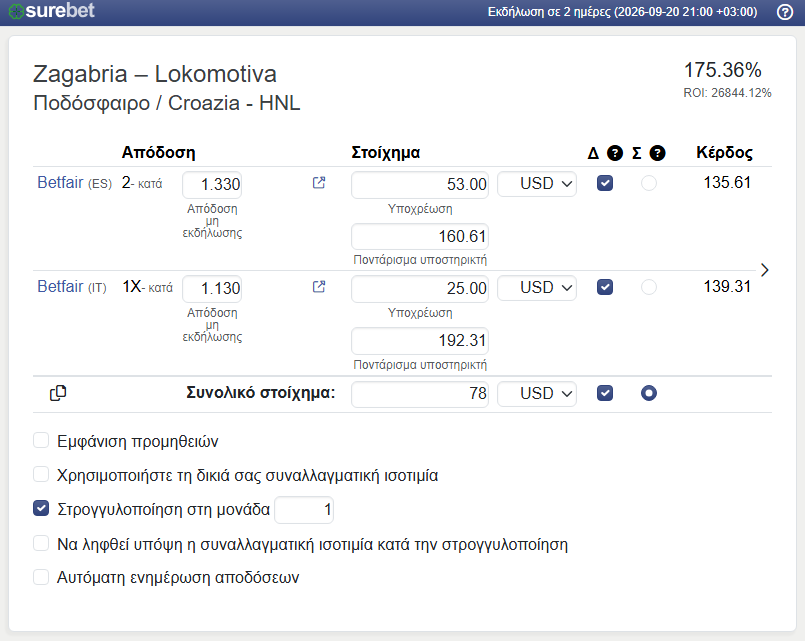Click the 139.31 profit value
This screenshot has height=641, width=805.
point(727,286)
